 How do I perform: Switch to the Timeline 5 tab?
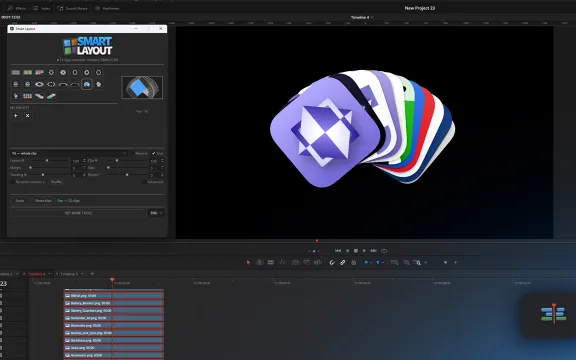pos(69,274)
